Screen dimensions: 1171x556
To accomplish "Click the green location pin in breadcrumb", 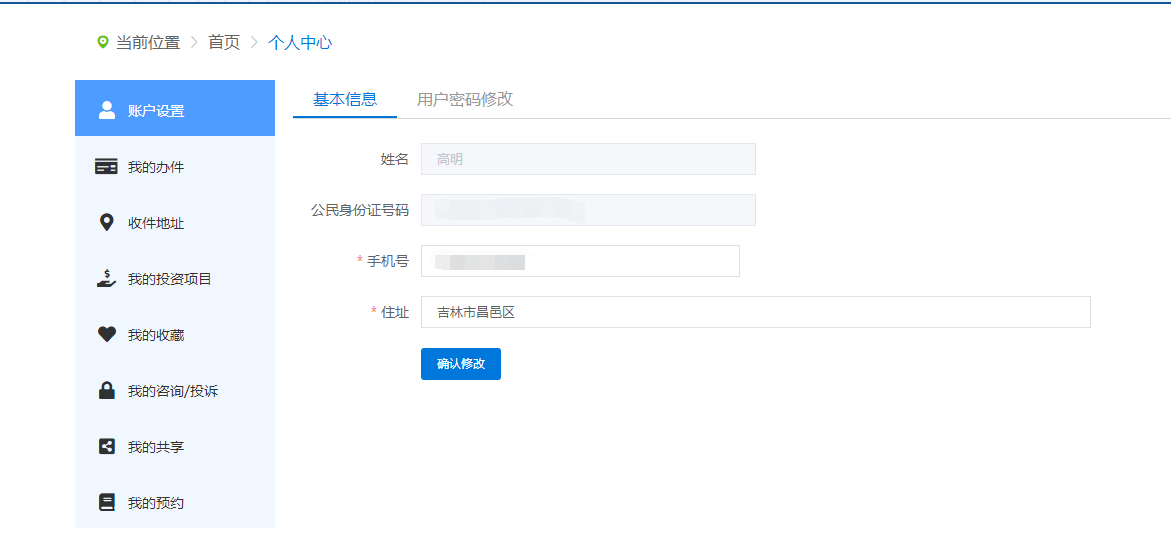I will point(102,42).
